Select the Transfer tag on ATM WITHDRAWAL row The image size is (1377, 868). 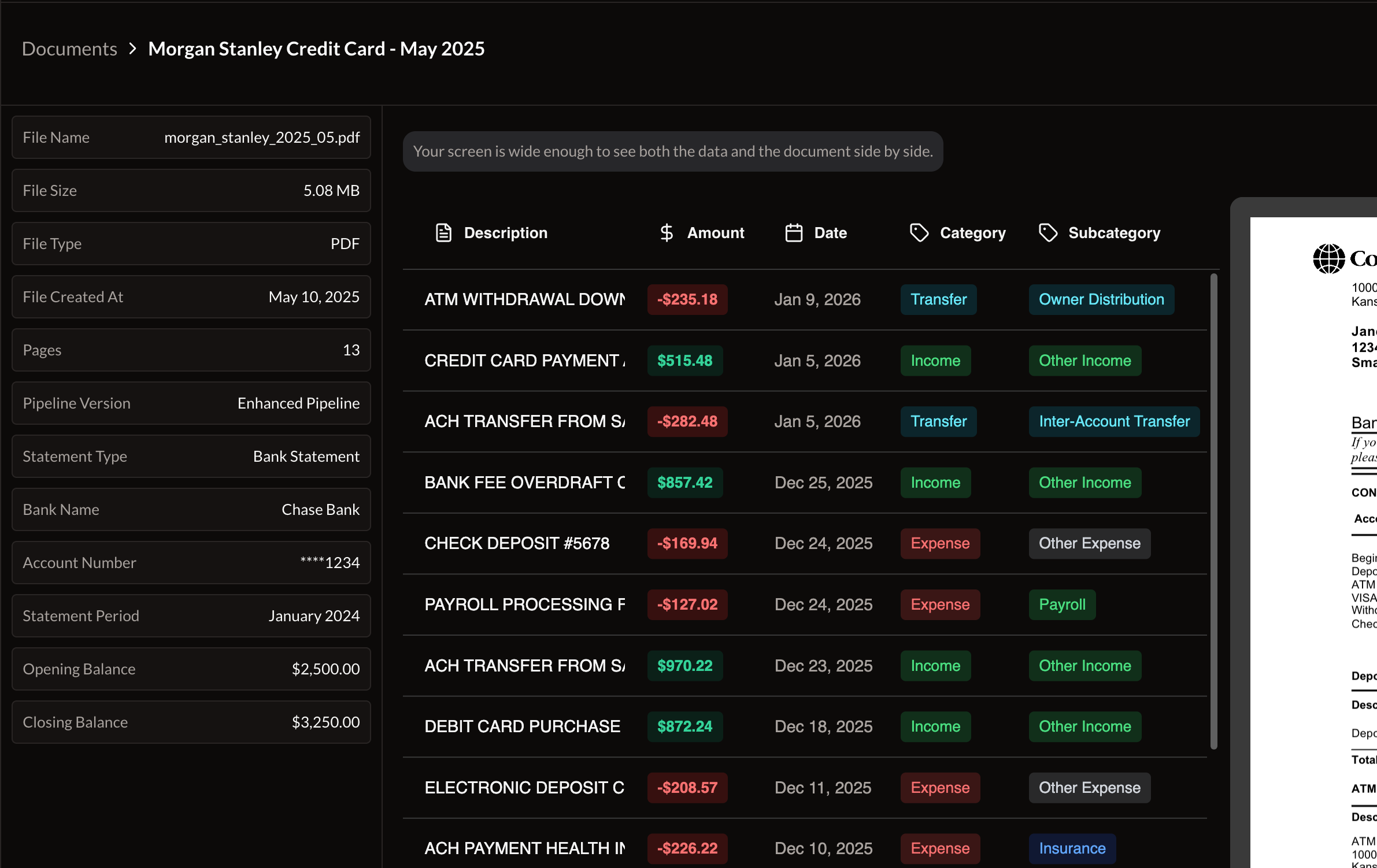[938, 299]
